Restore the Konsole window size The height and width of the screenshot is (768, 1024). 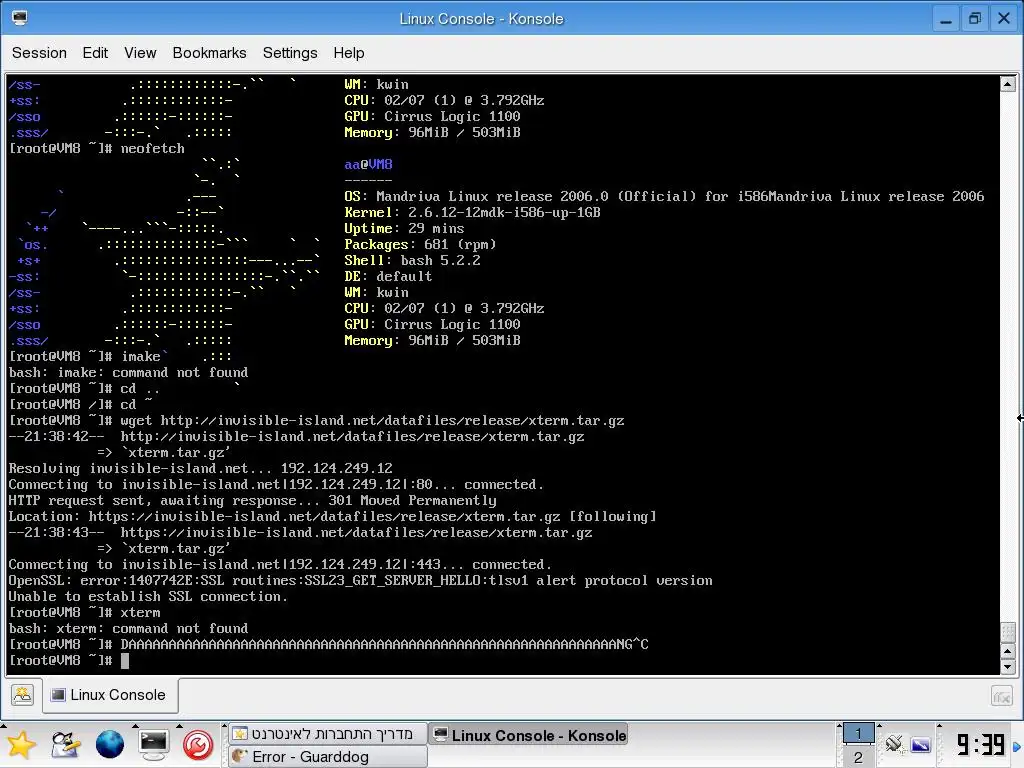coord(974,18)
